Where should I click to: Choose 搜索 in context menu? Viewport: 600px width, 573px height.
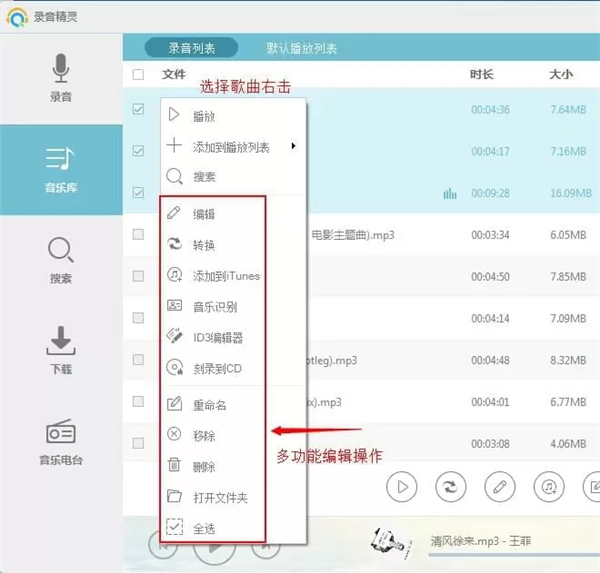tap(233, 176)
